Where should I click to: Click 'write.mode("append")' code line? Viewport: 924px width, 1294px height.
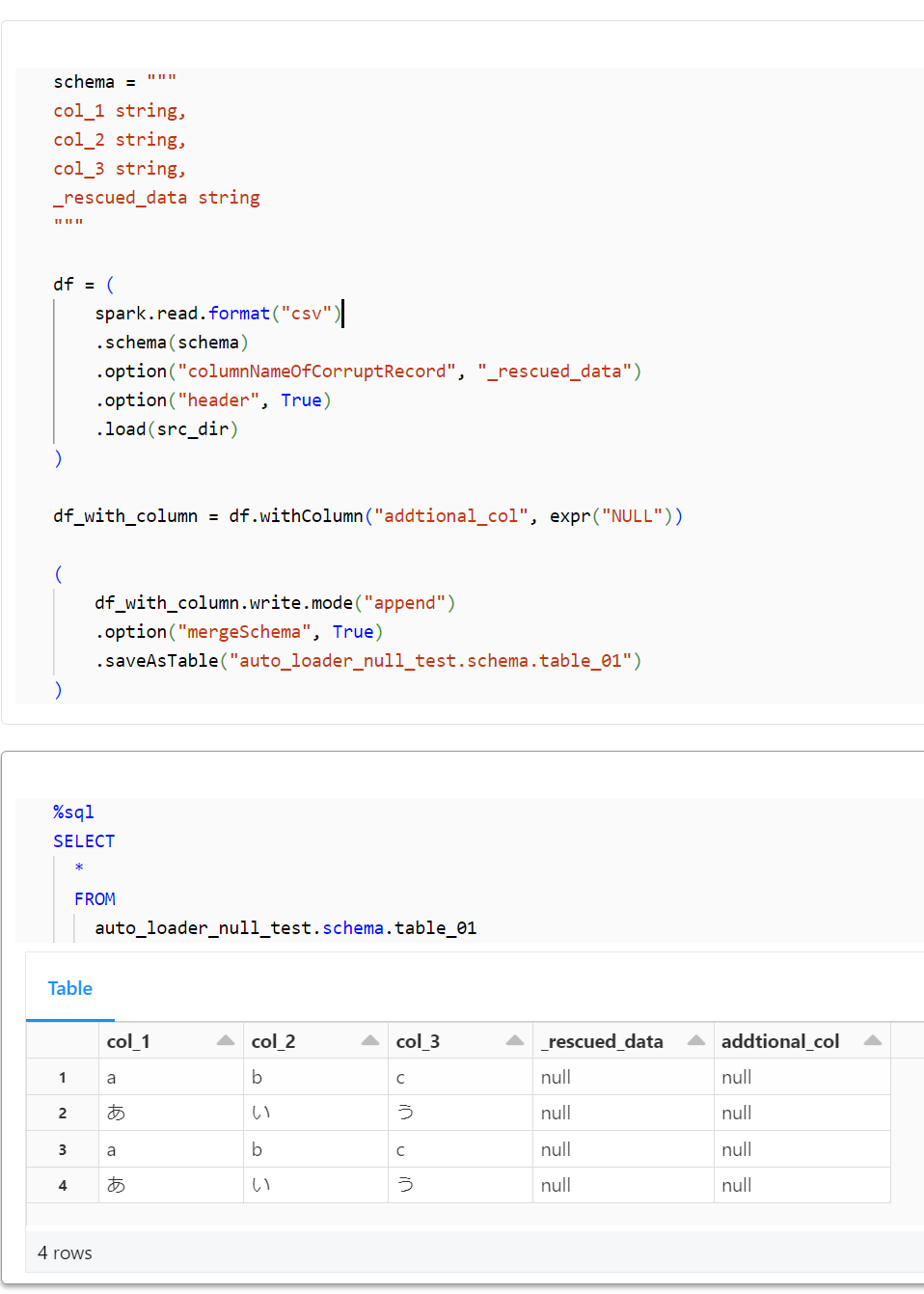275,603
